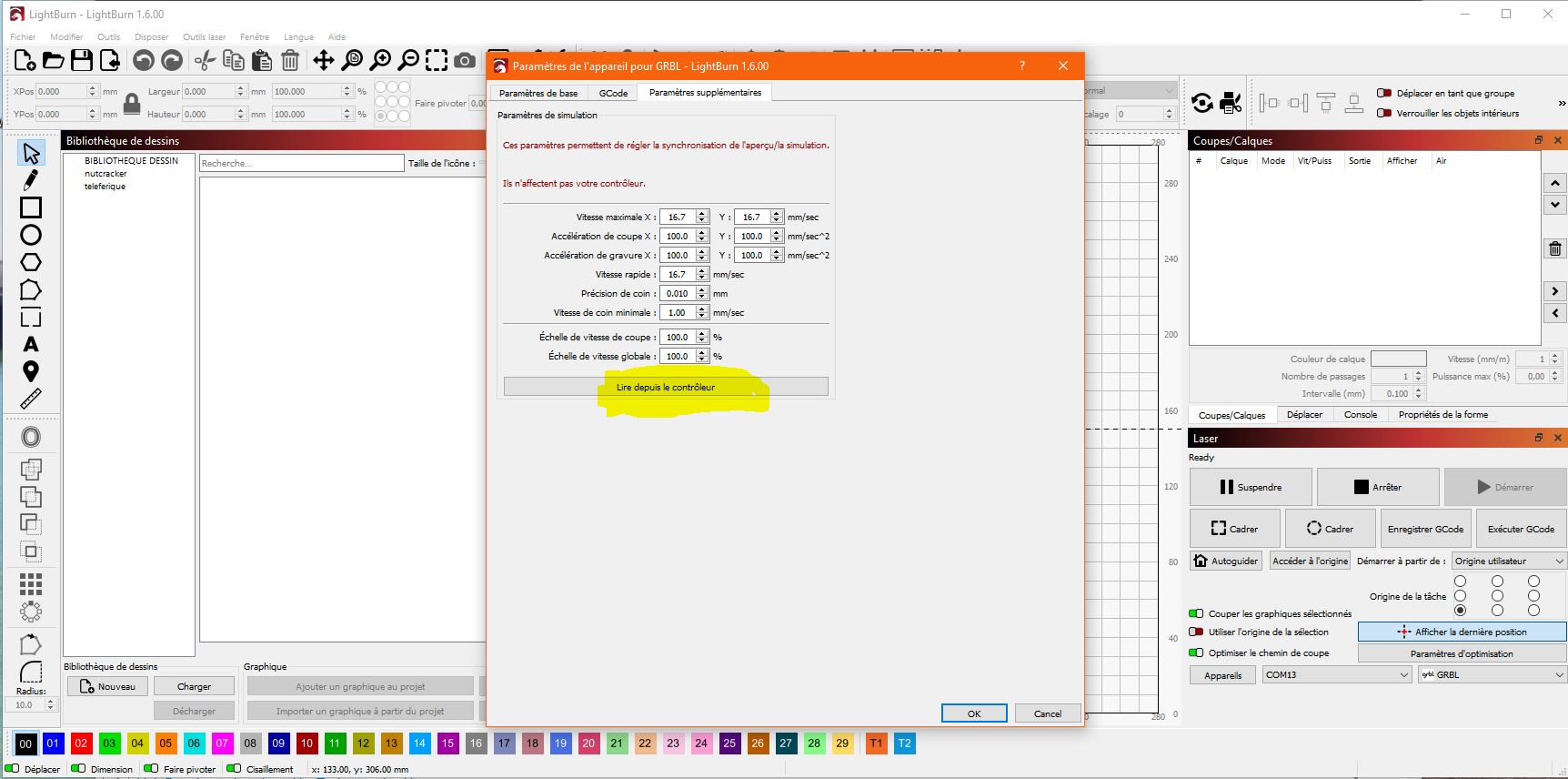Dismiss the dialog with Cancel
The image size is (1568, 779).
coord(1048,713)
